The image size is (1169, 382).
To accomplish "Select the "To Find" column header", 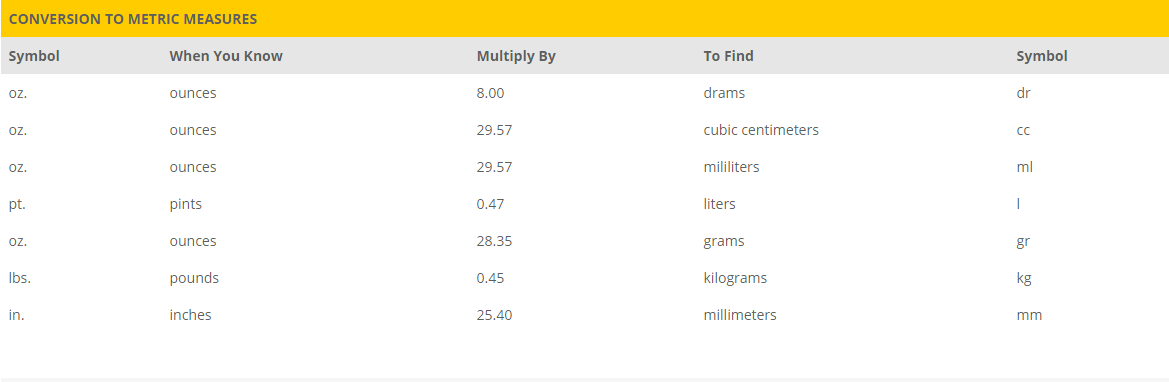I will (x=728, y=56).
